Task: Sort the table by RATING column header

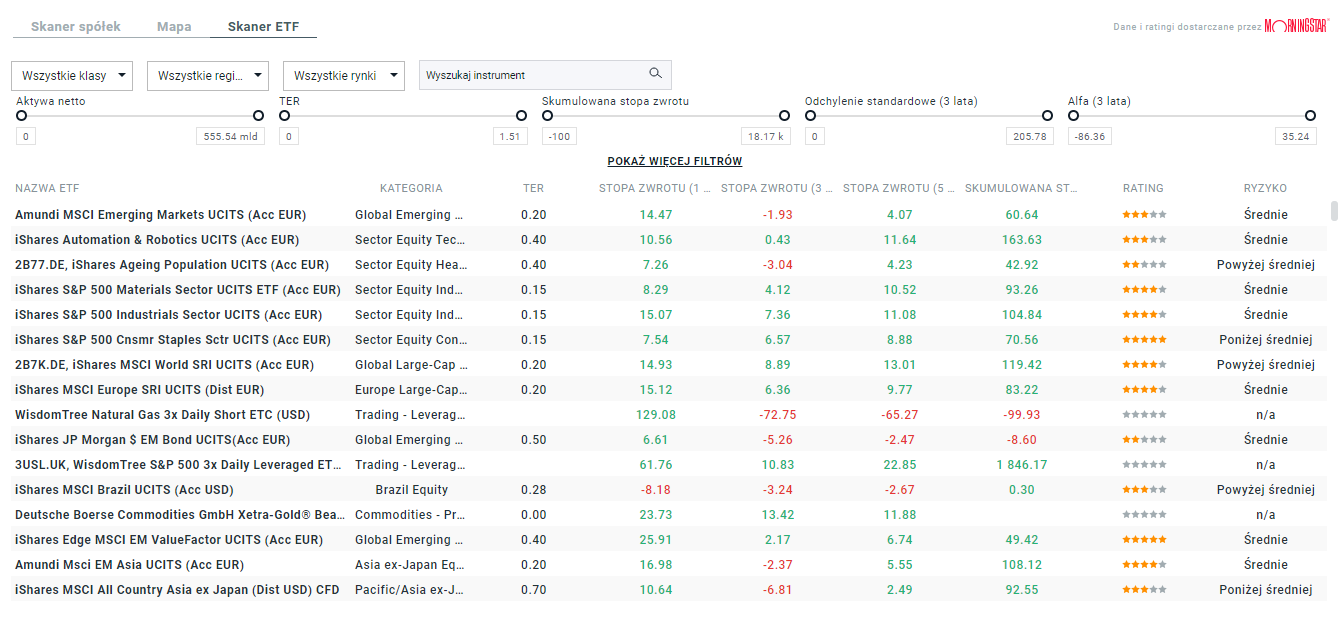Action: [x=1143, y=188]
